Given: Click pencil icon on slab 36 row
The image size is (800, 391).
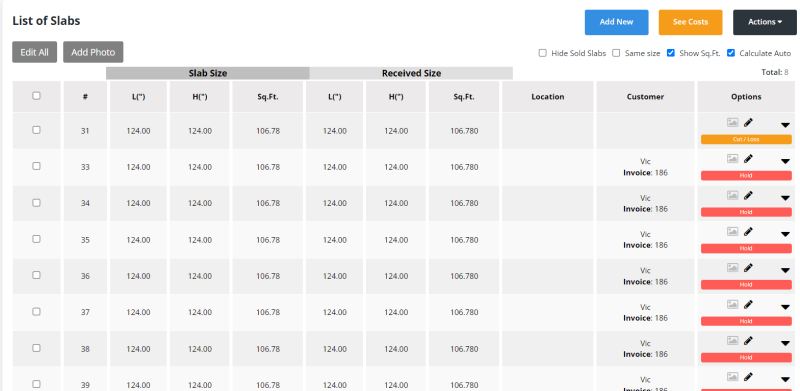Looking at the screenshot, I should 748,268.
